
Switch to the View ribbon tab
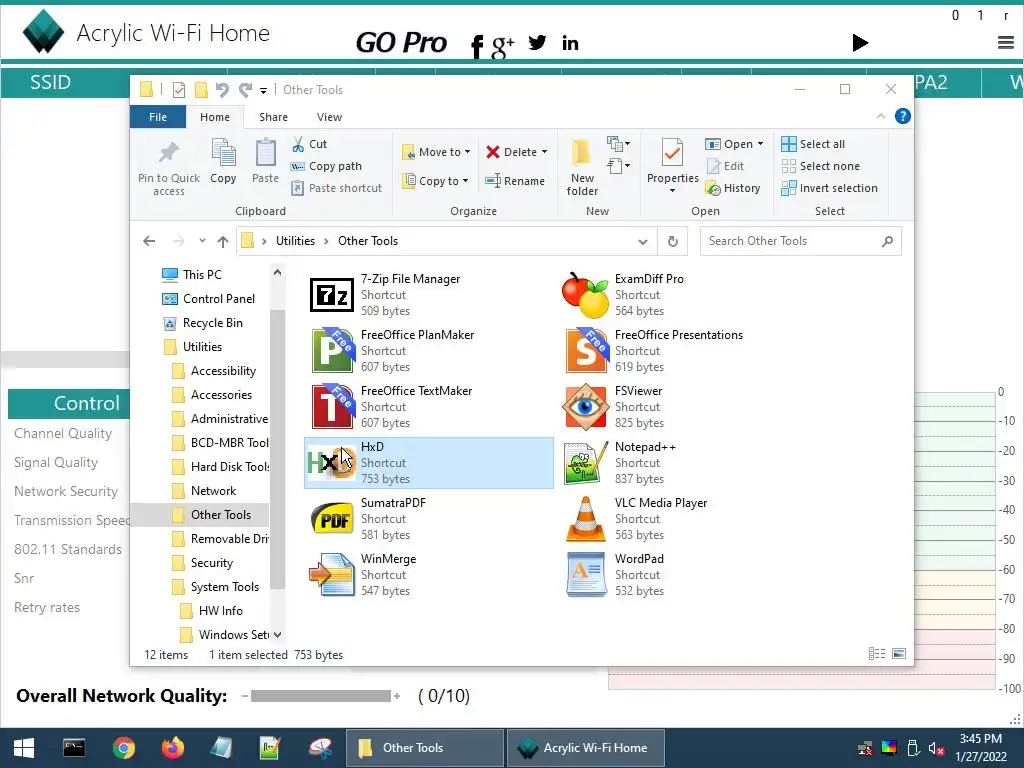(329, 117)
